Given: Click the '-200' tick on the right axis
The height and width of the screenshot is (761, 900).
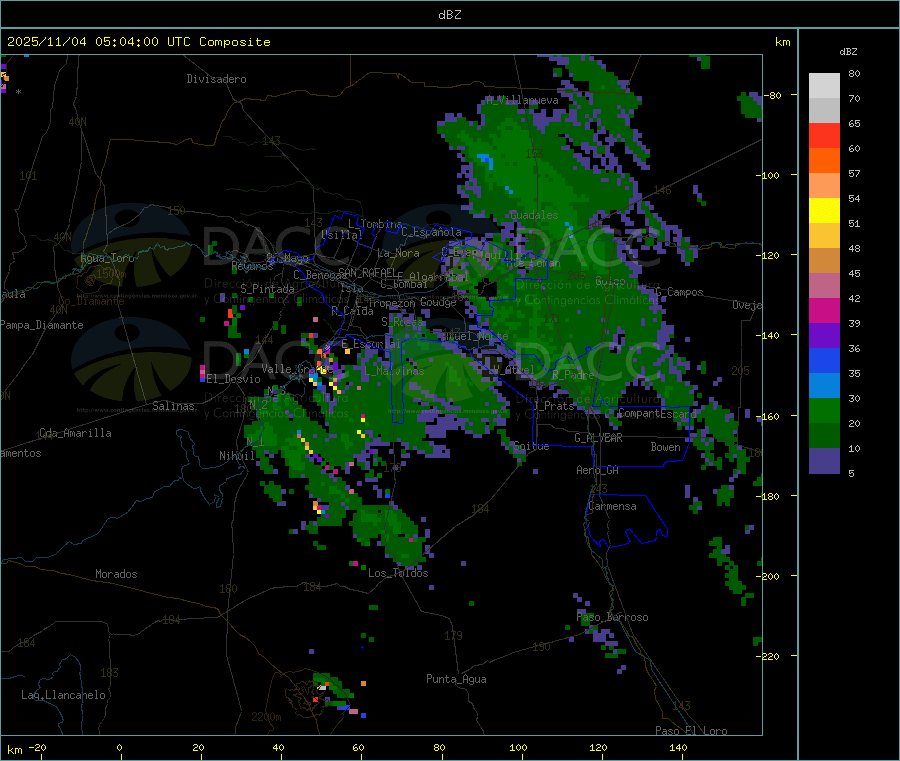Looking at the screenshot, I should click(x=768, y=576).
